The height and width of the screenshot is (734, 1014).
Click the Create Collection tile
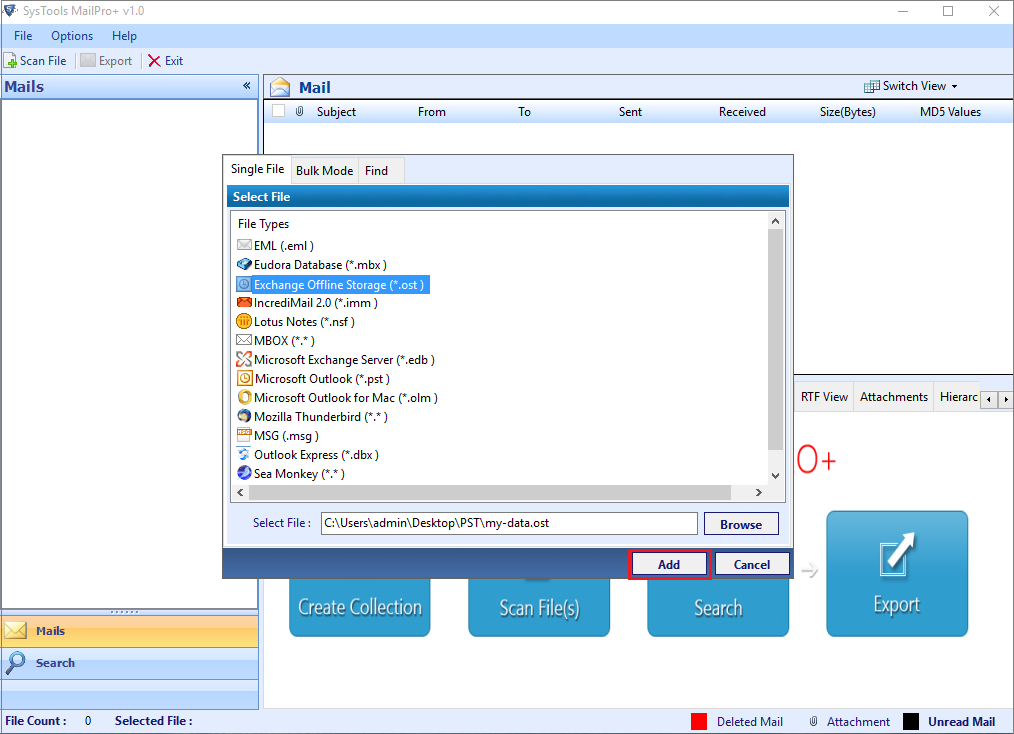pos(360,607)
